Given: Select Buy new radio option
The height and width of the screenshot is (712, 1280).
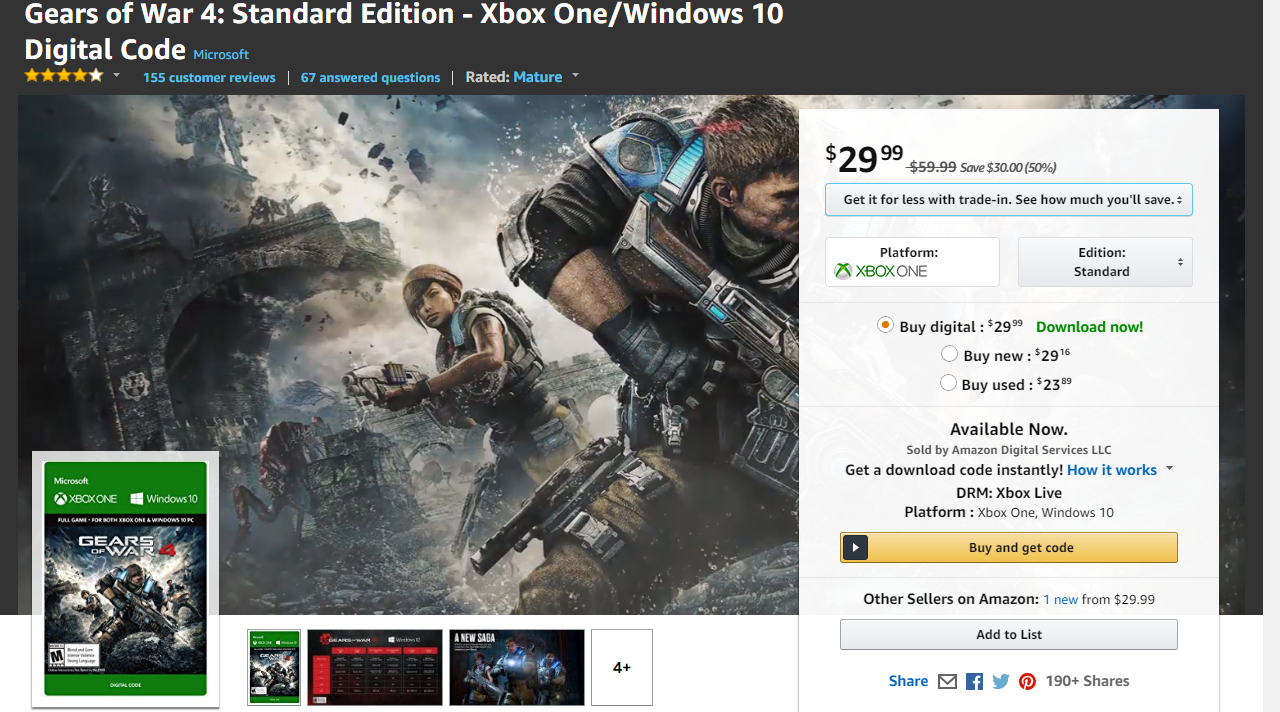Looking at the screenshot, I should 950,354.
